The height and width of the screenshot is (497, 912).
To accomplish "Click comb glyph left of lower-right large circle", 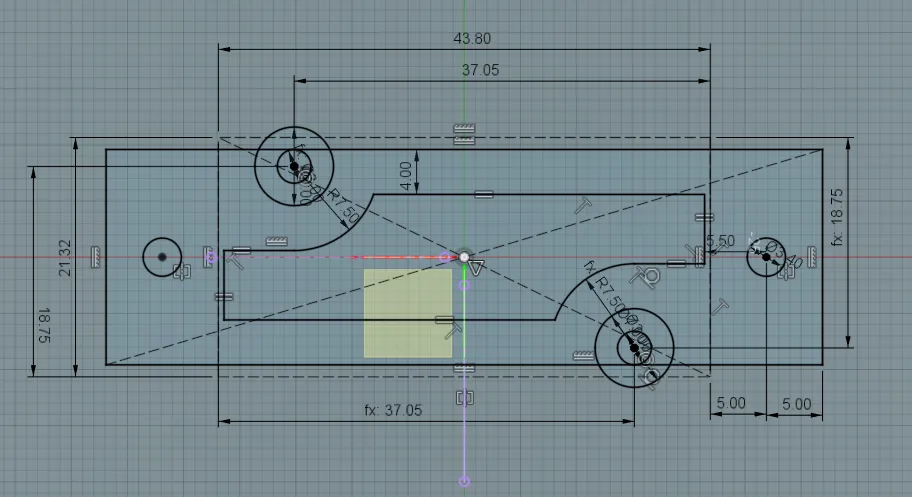I will 583,355.
